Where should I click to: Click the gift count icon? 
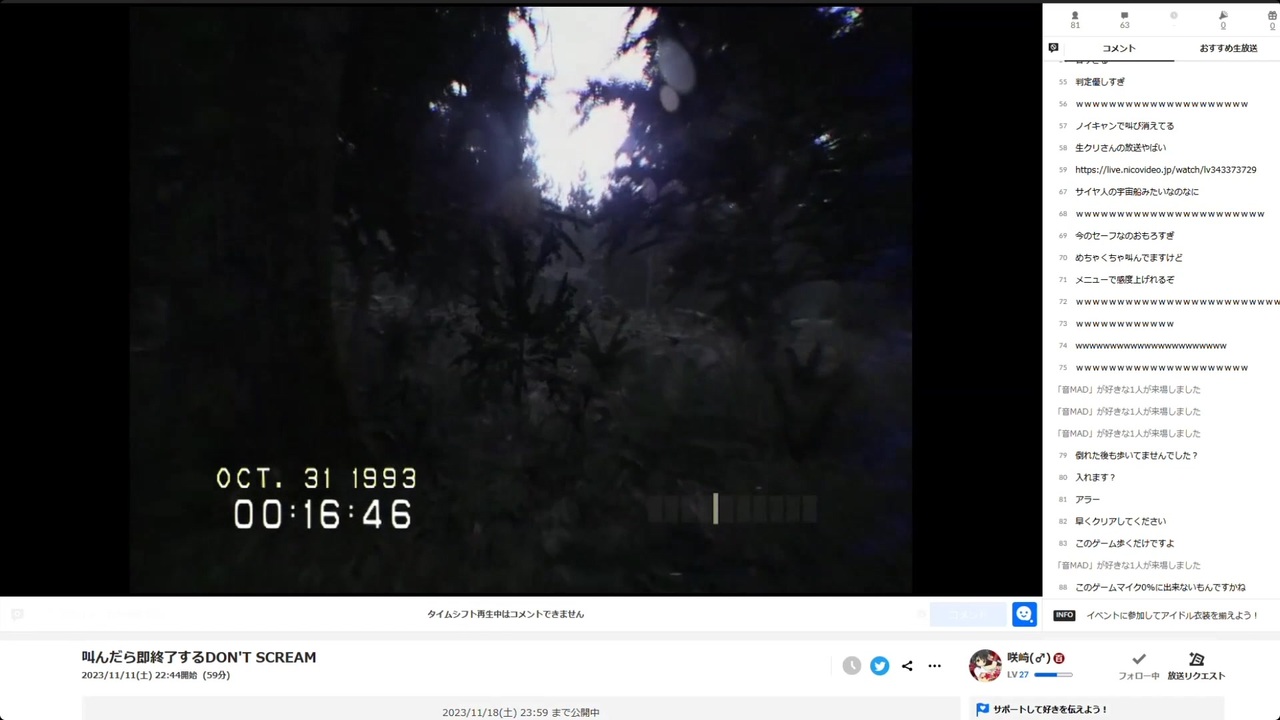1272,16
